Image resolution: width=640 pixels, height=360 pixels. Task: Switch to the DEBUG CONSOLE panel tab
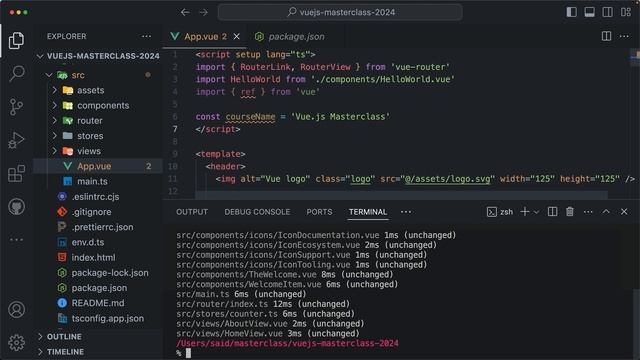(257, 212)
